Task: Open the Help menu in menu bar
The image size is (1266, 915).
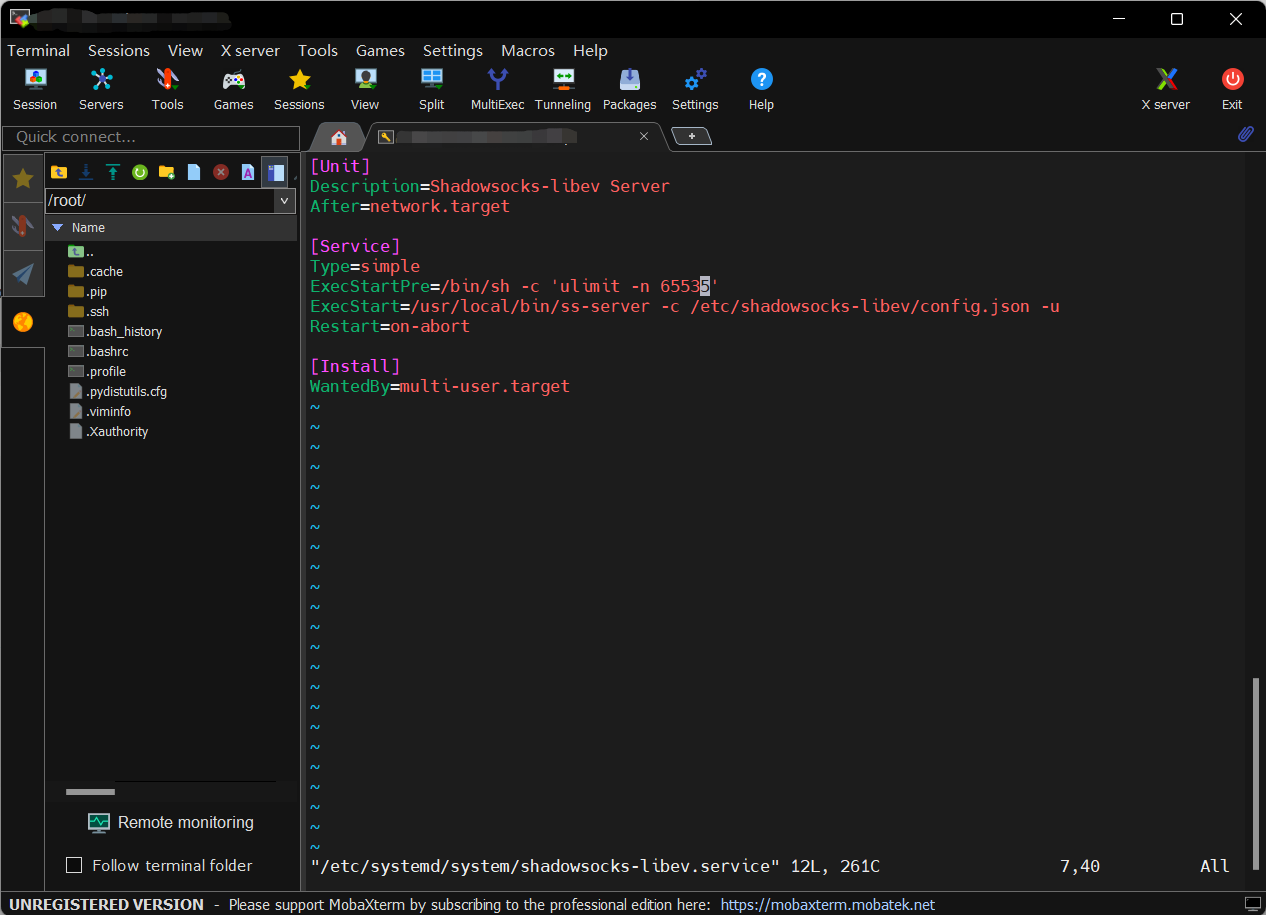Action: tap(590, 50)
